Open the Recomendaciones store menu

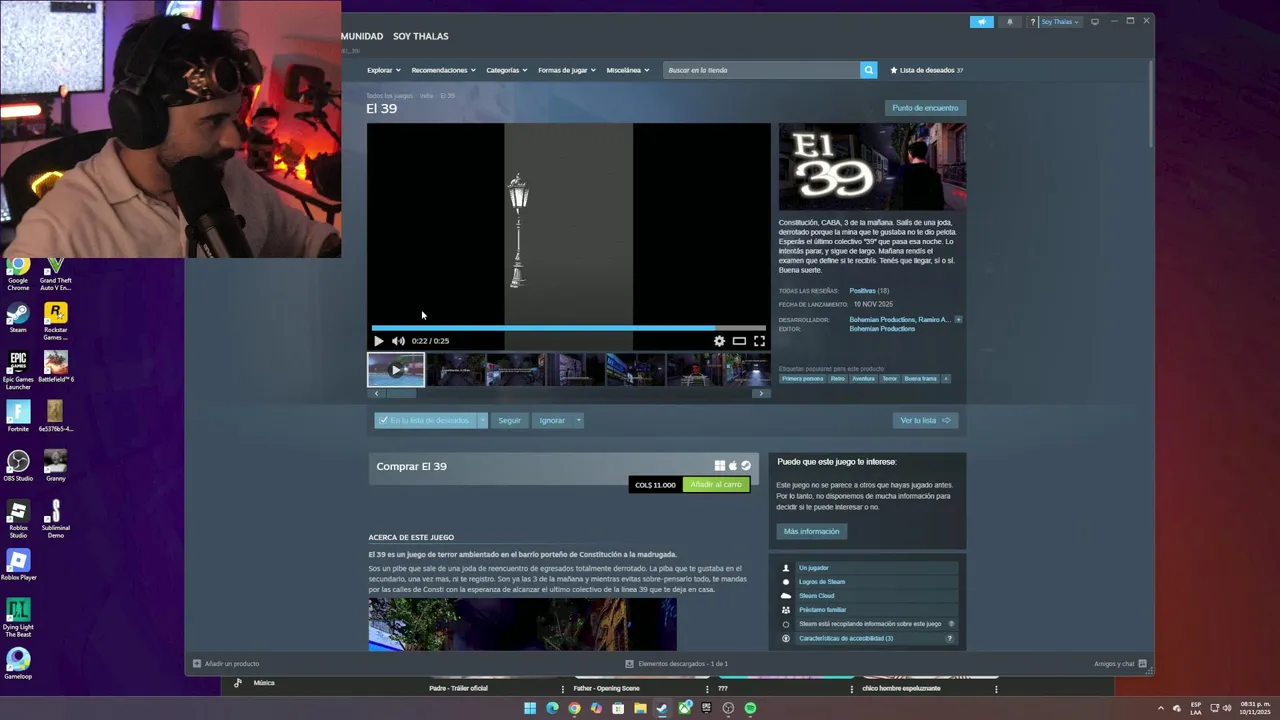(443, 70)
